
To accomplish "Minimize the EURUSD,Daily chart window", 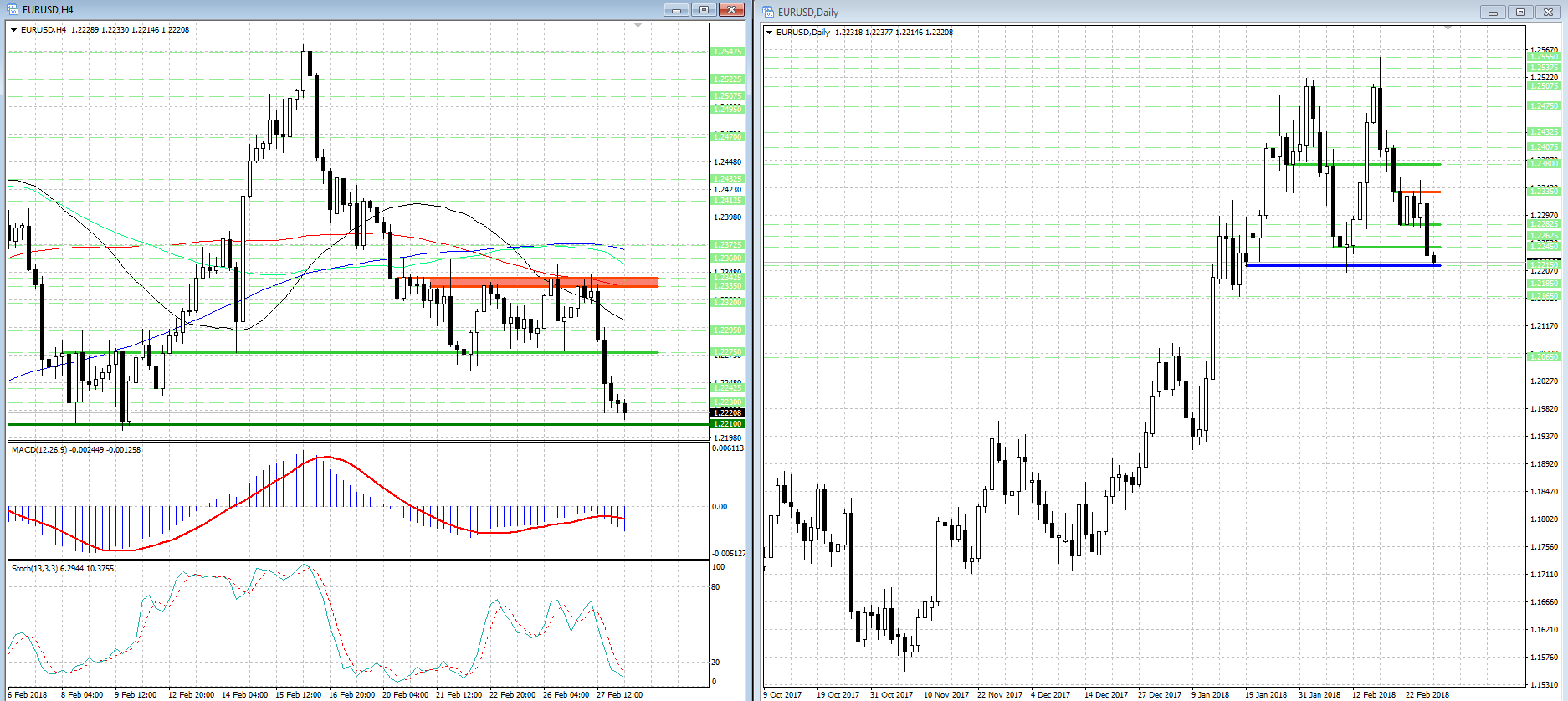I will (x=1492, y=13).
